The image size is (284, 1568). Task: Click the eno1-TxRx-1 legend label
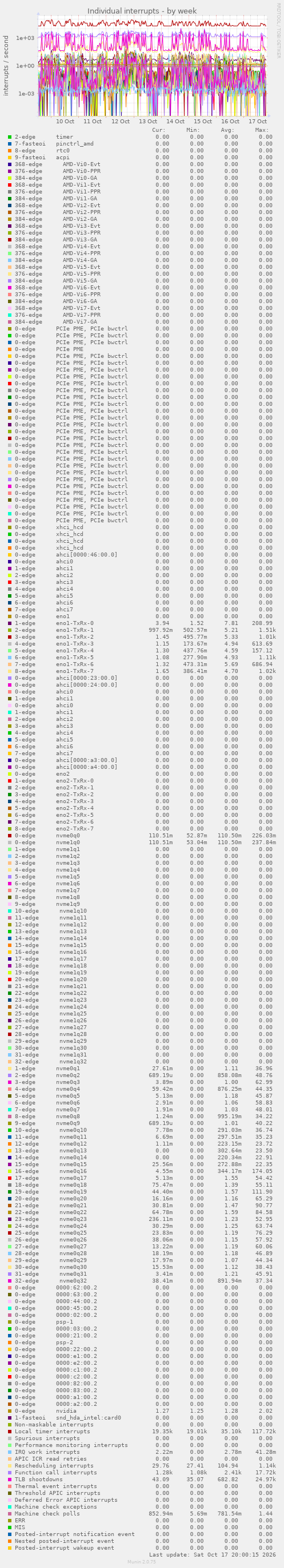(75, 630)
